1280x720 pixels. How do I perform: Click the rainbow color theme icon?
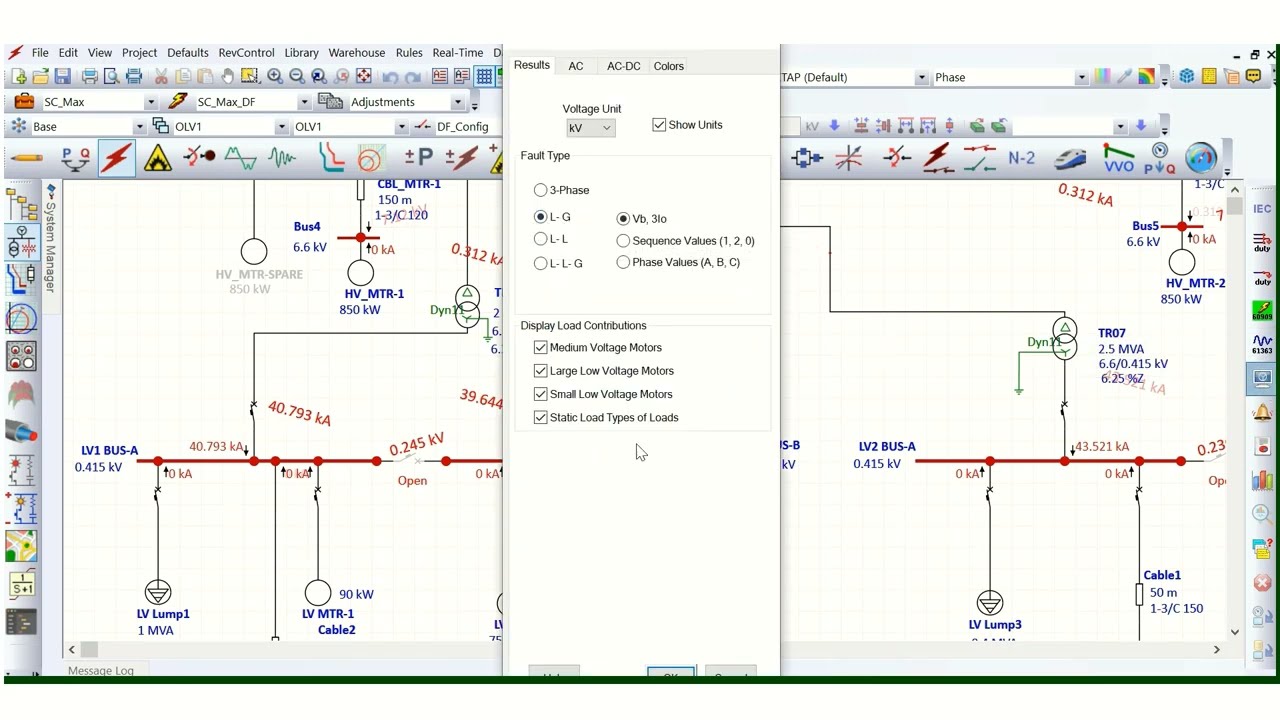[1146, 77]
